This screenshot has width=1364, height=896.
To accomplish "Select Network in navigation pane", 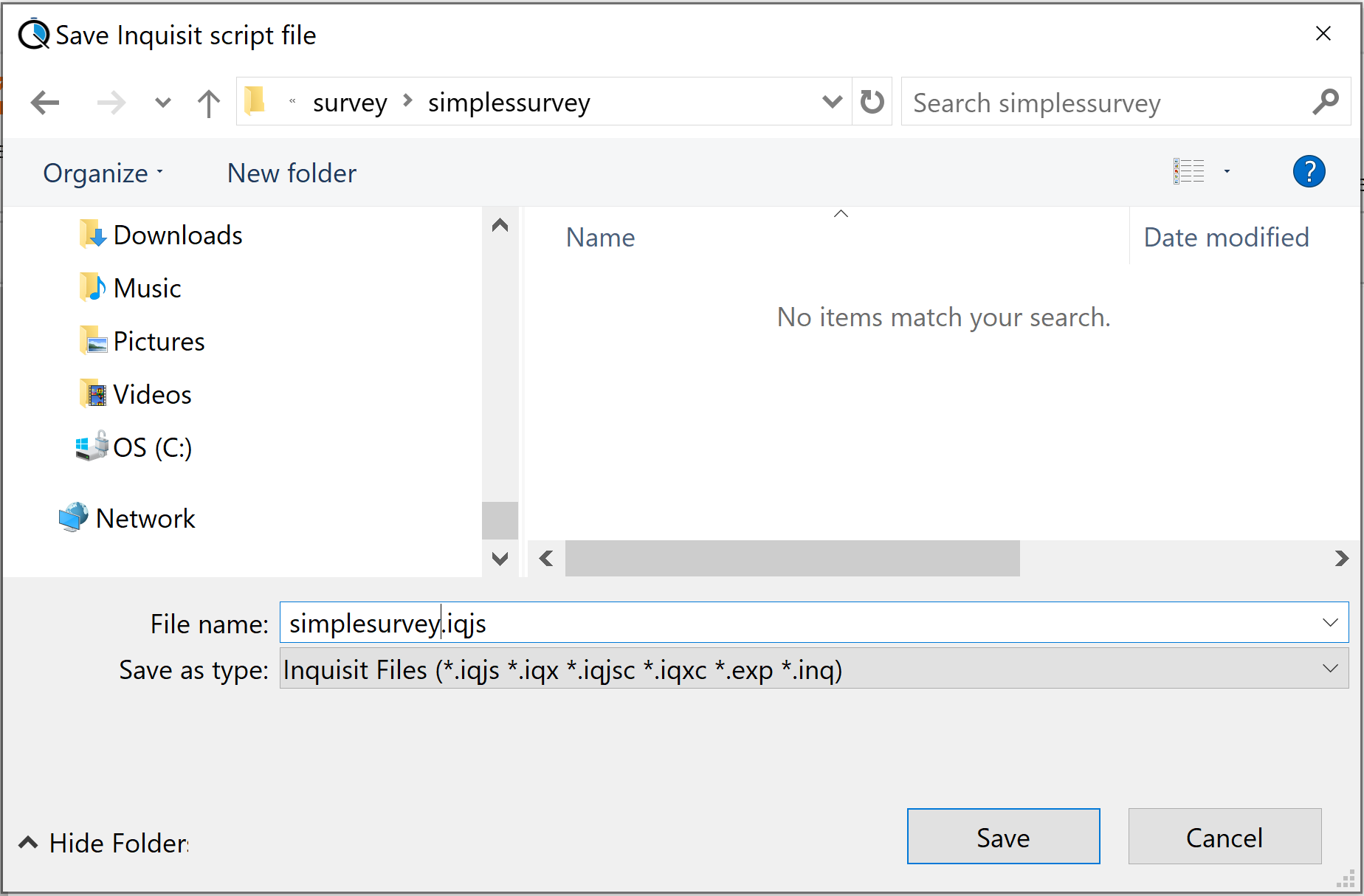I will (145, 519).
